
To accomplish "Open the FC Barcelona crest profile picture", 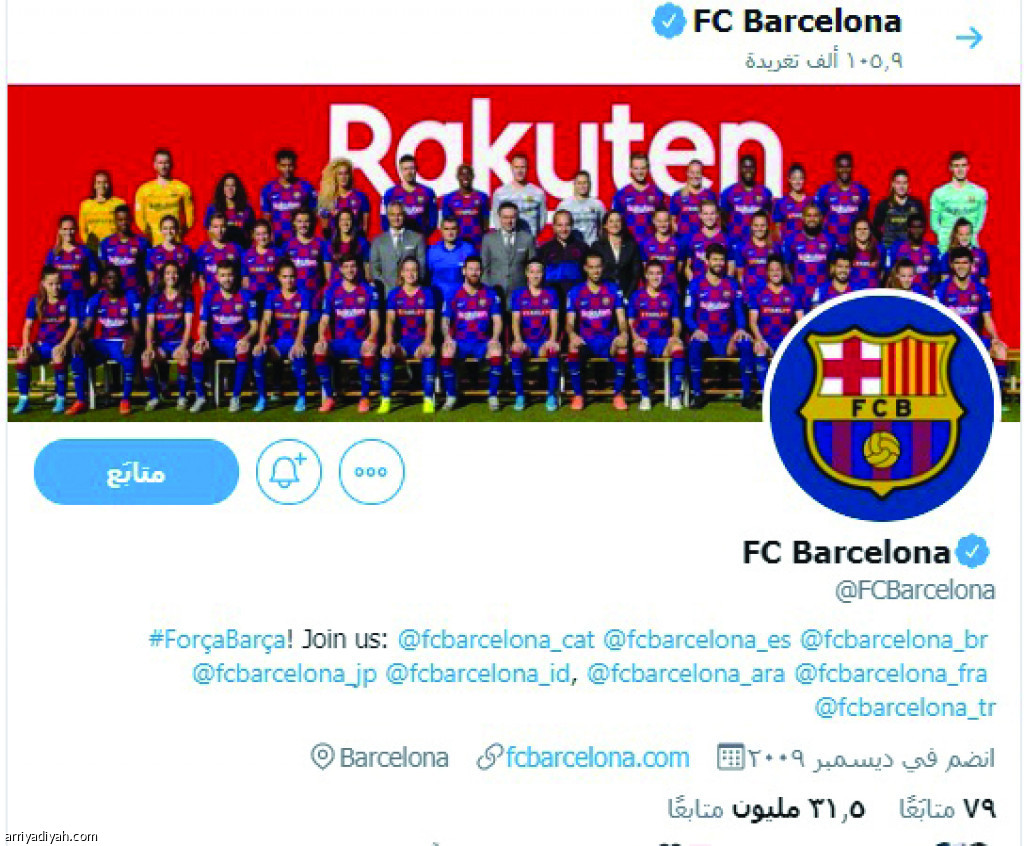I will tap(882, 408).
